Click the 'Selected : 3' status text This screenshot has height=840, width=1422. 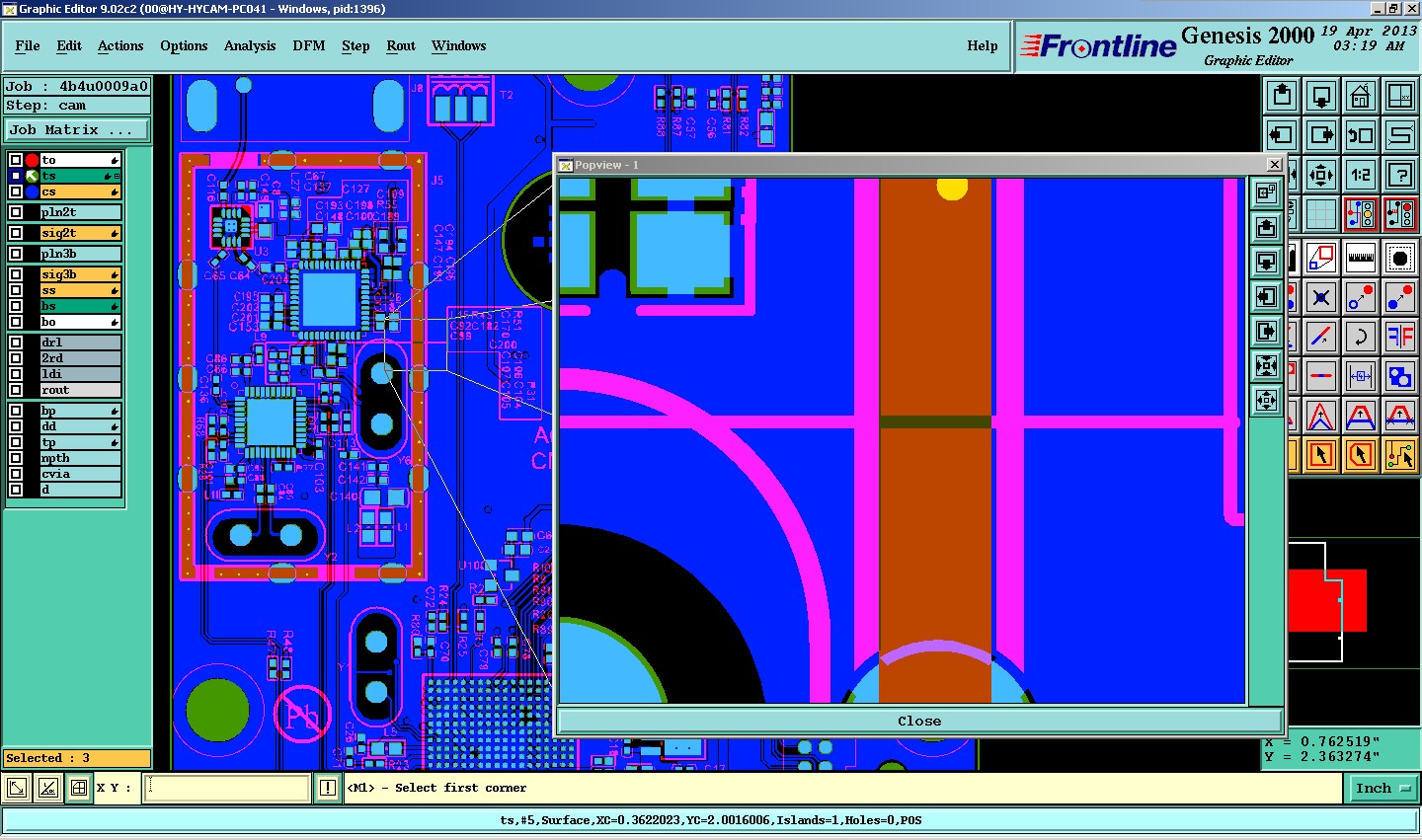click(x=47, y=758)
